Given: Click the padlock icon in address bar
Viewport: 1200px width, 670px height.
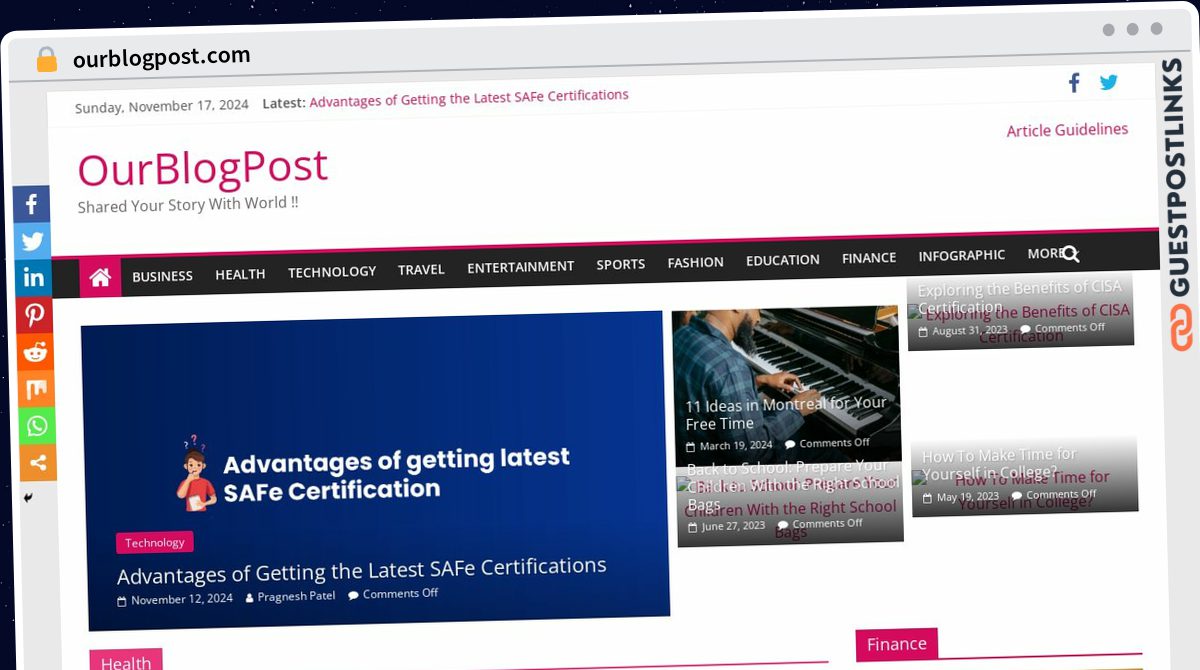Looking at the screenshot, I should [46, 60].
